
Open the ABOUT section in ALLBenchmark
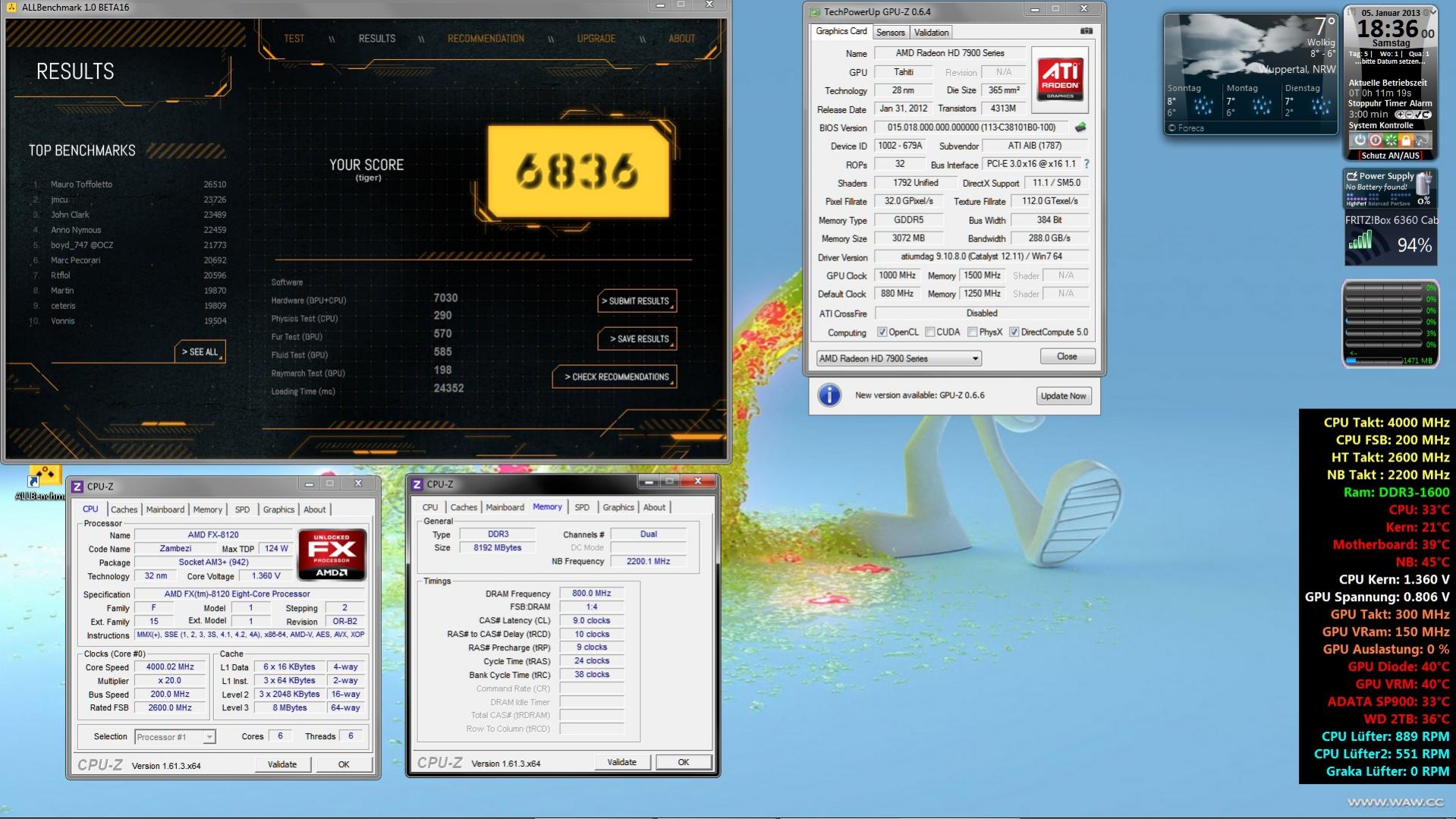tap(681, 39)
